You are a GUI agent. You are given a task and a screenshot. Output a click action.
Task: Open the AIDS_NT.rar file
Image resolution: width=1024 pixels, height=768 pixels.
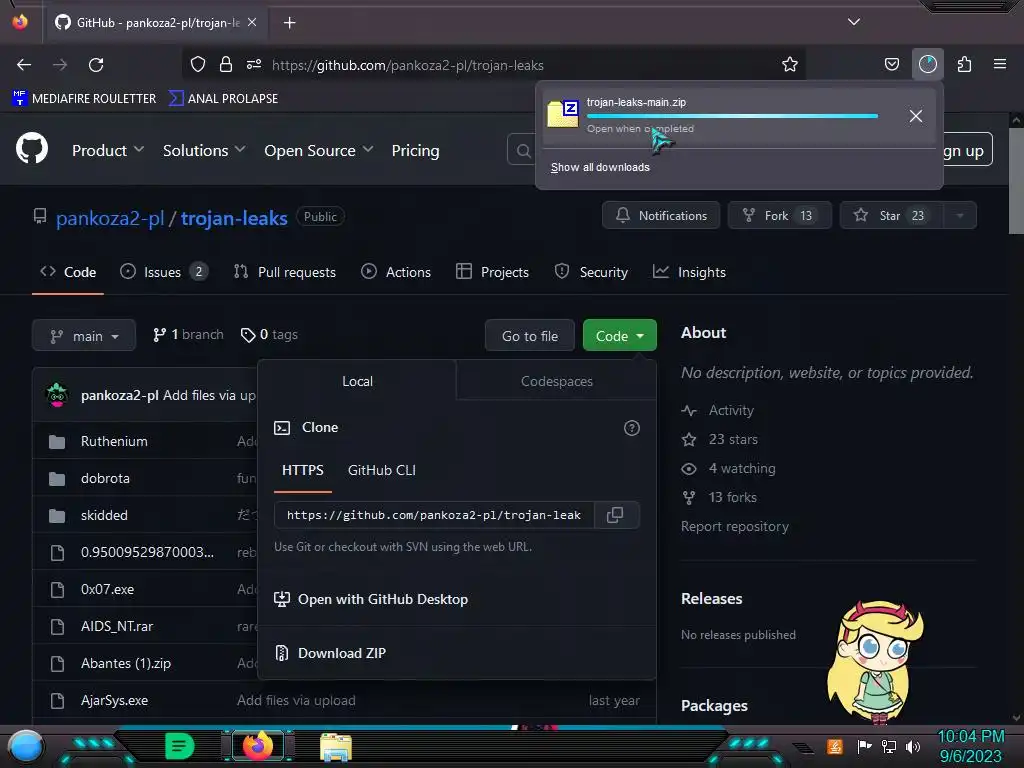[x=117, y=626]
